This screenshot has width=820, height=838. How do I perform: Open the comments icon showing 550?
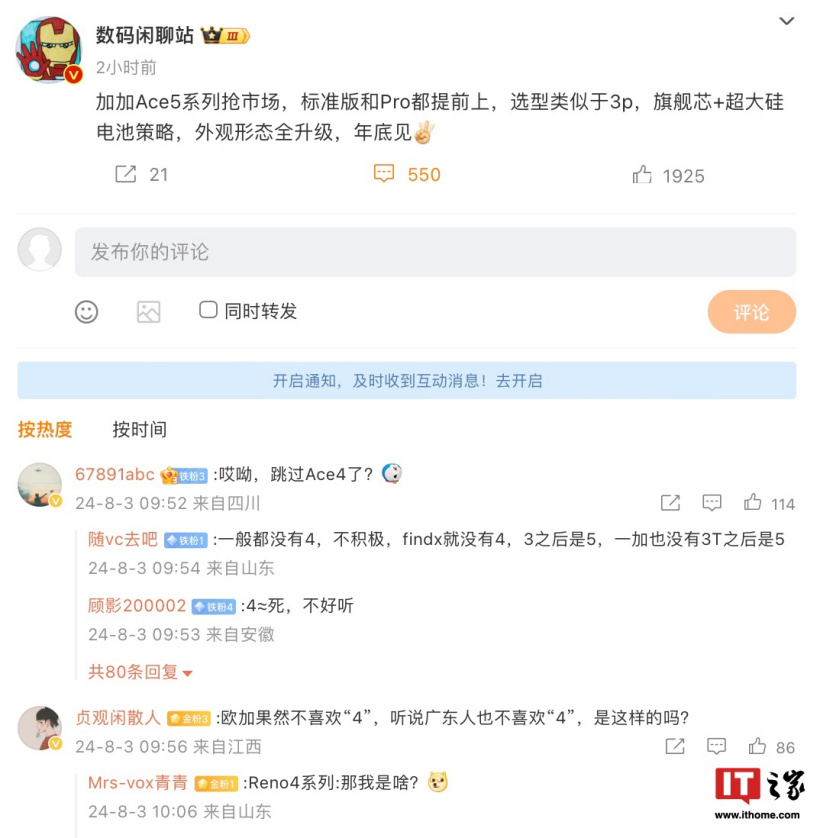pos(384,174)
